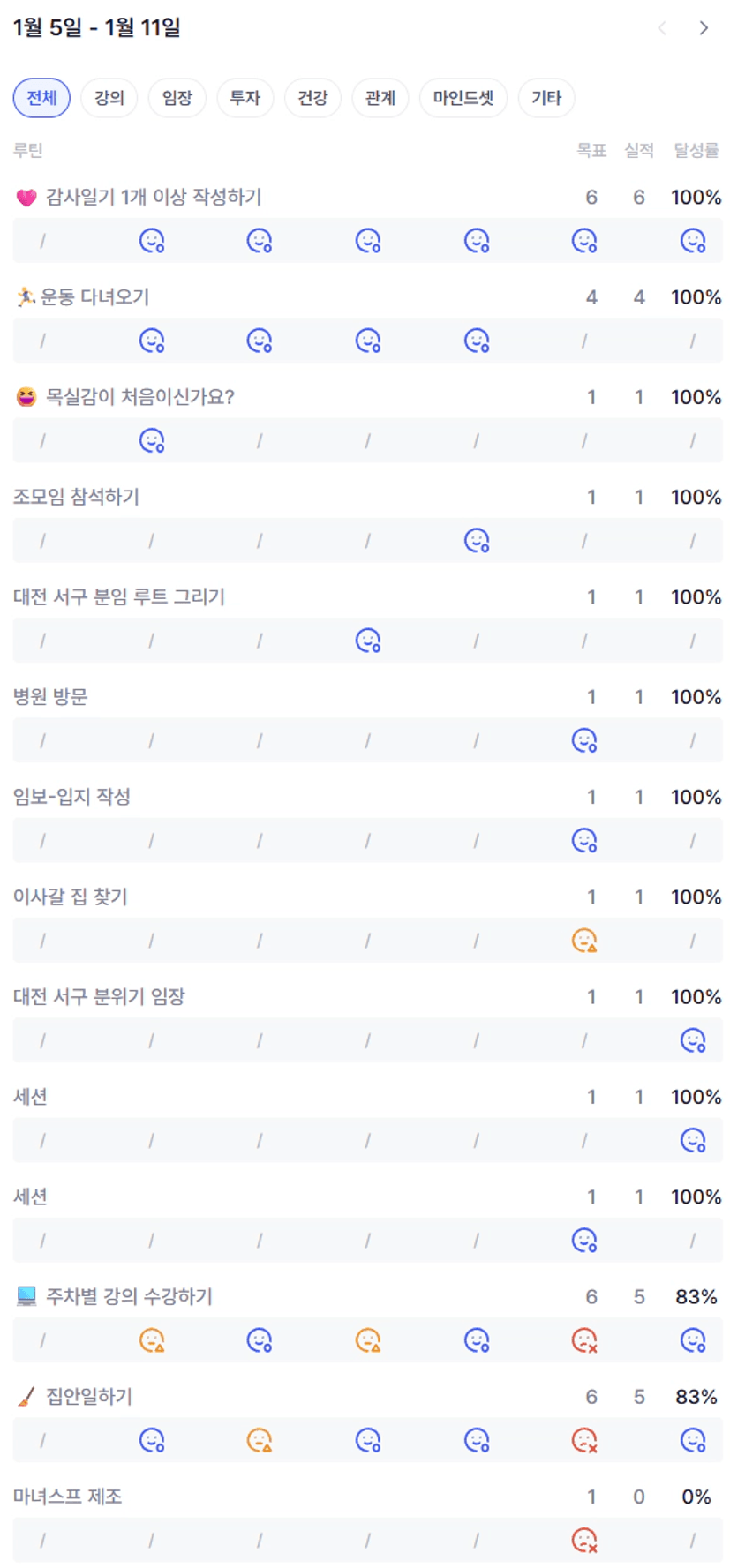Toggle the empty first-day cell for 감사일기
Screen dimensions: 730x1568
coord(42,241)
